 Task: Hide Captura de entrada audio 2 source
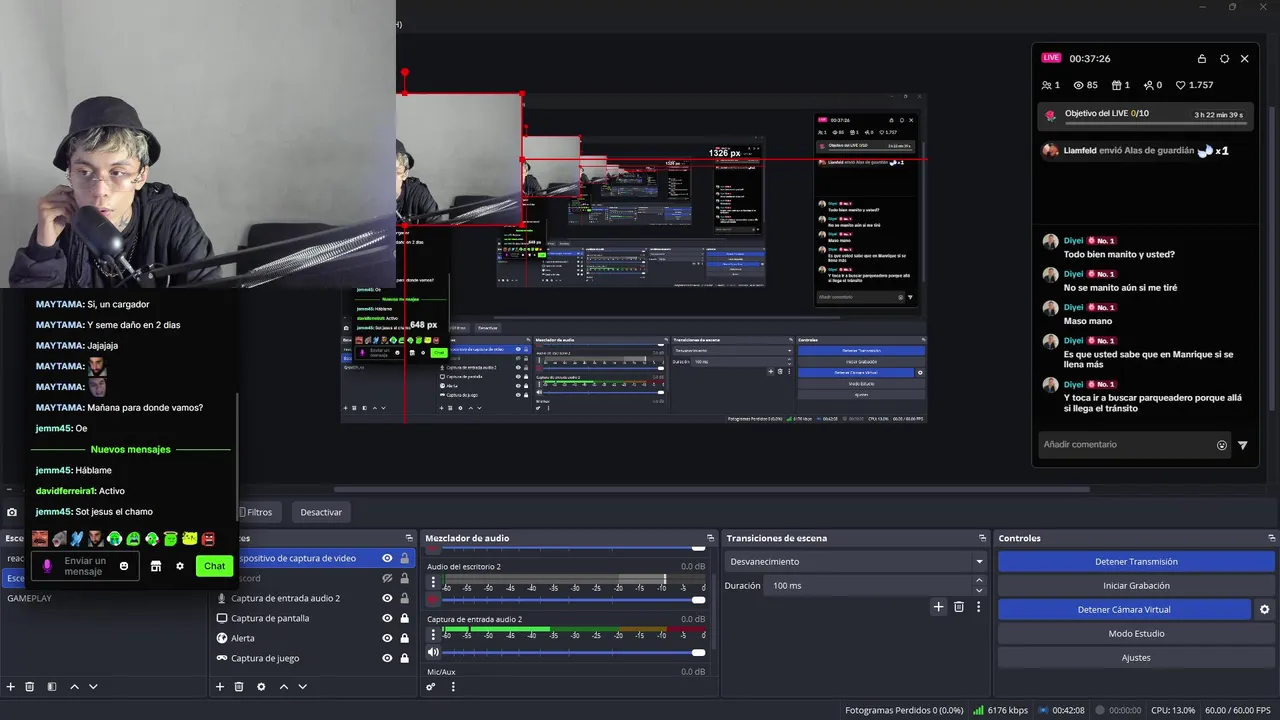point(387,598)
